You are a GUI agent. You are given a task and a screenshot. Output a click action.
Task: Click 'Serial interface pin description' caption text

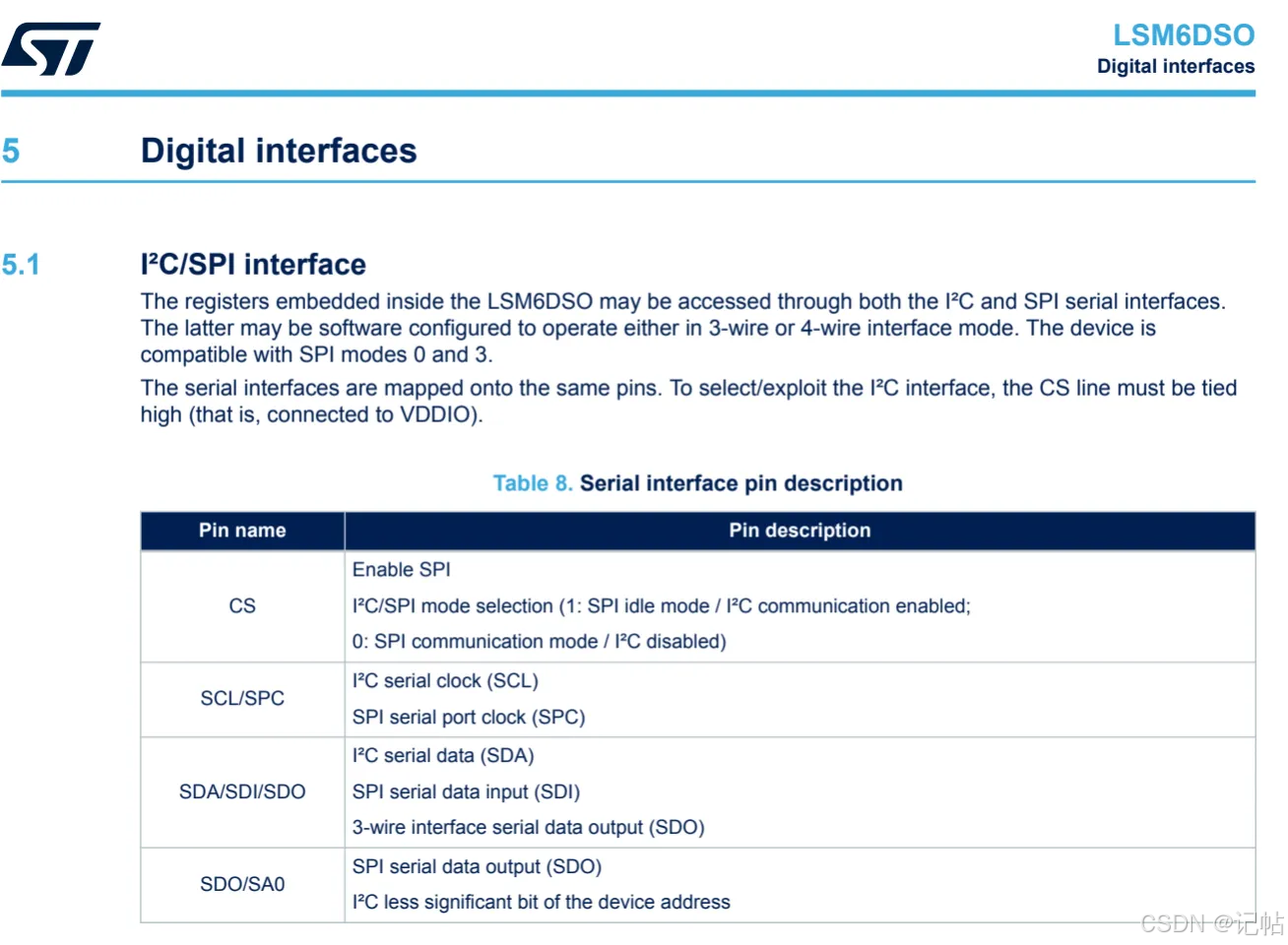tap(741, 483)
